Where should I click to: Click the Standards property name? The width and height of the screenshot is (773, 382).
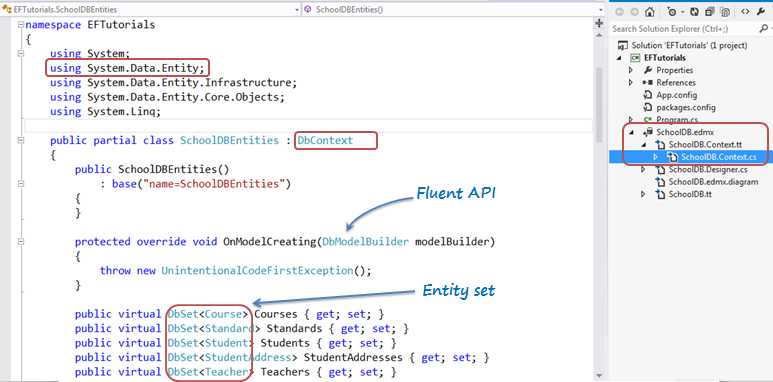coord(295,328)
